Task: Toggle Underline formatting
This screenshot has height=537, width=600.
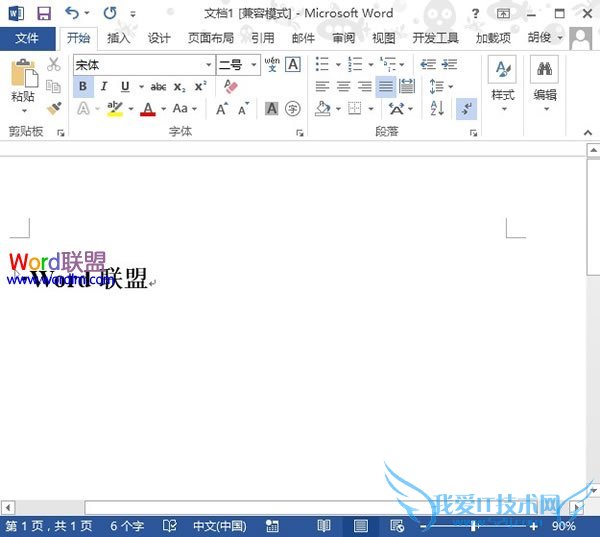Action: (x=125, y=87)
